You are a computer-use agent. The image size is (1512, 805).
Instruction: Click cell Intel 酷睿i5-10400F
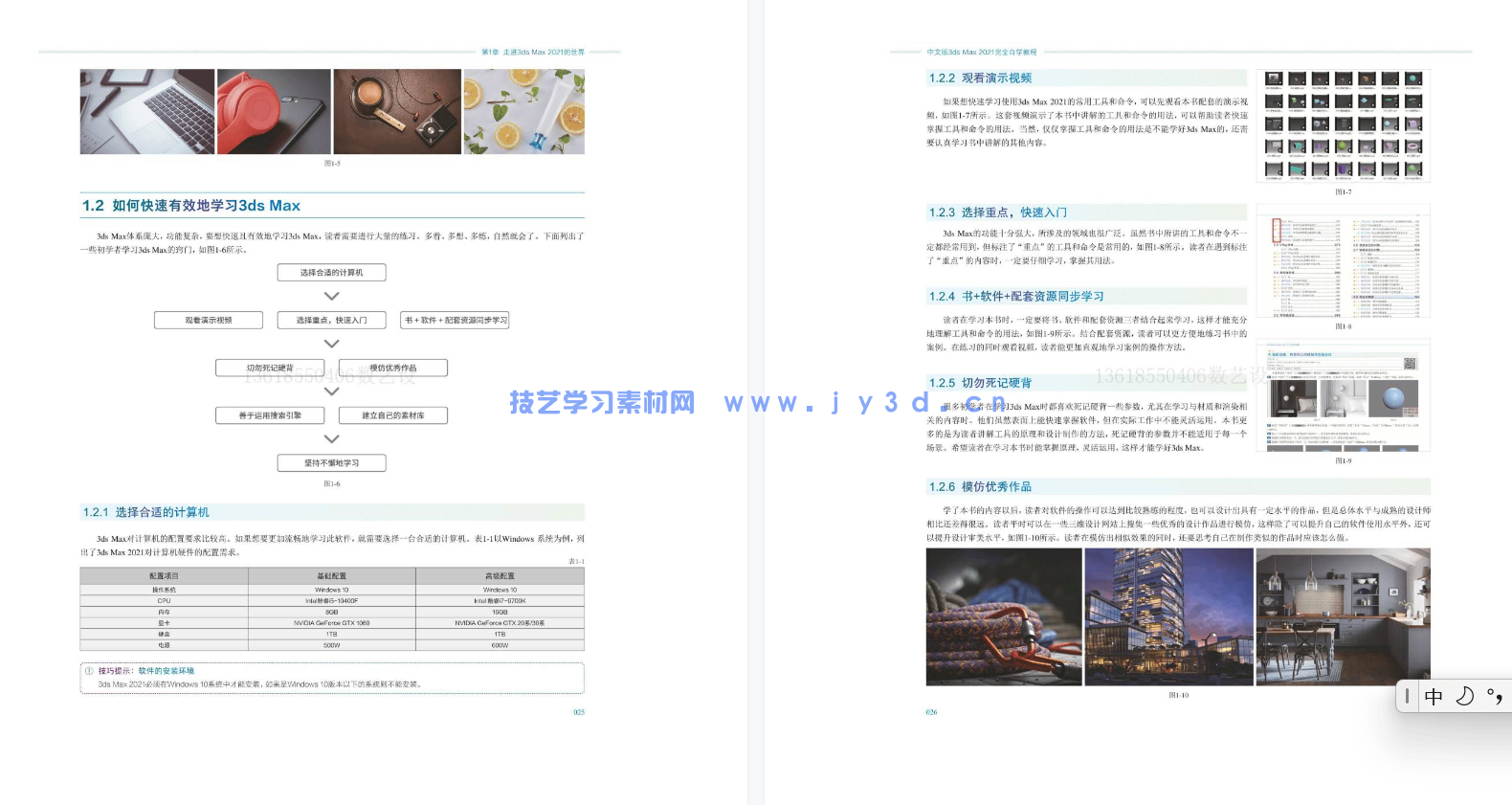coord(332,601)
